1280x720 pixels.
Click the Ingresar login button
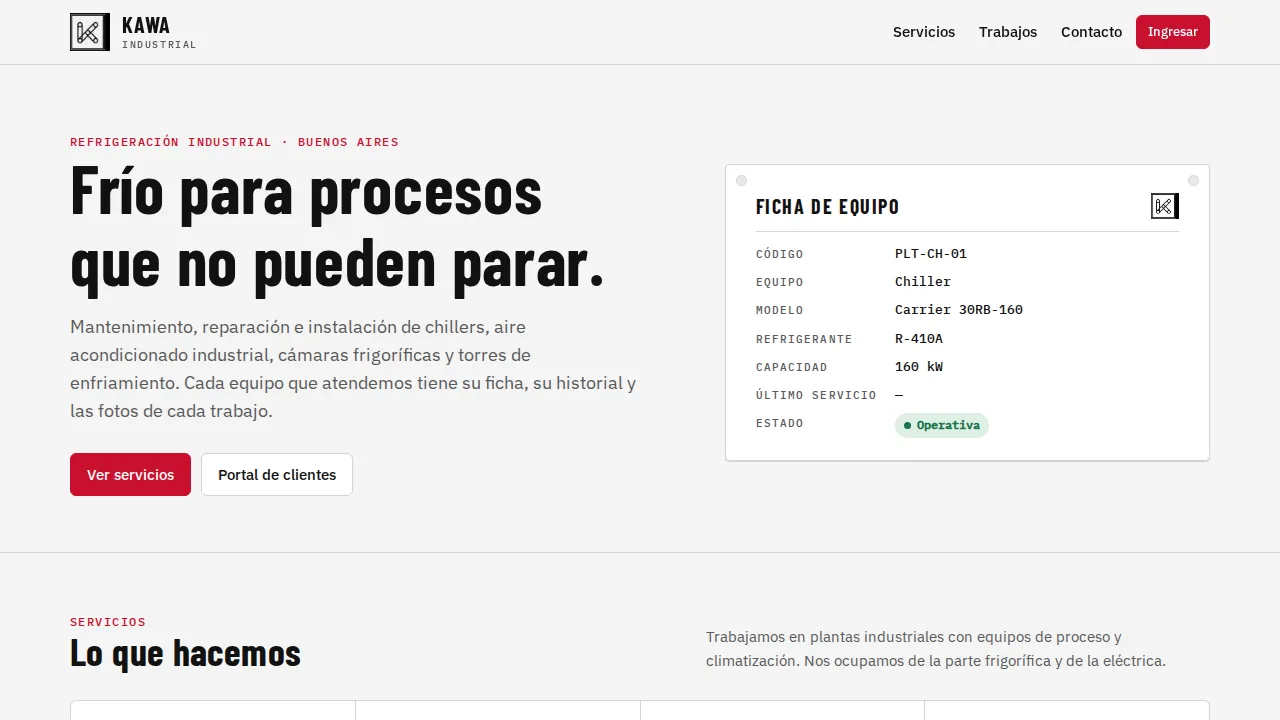(x=1173, y=32)
